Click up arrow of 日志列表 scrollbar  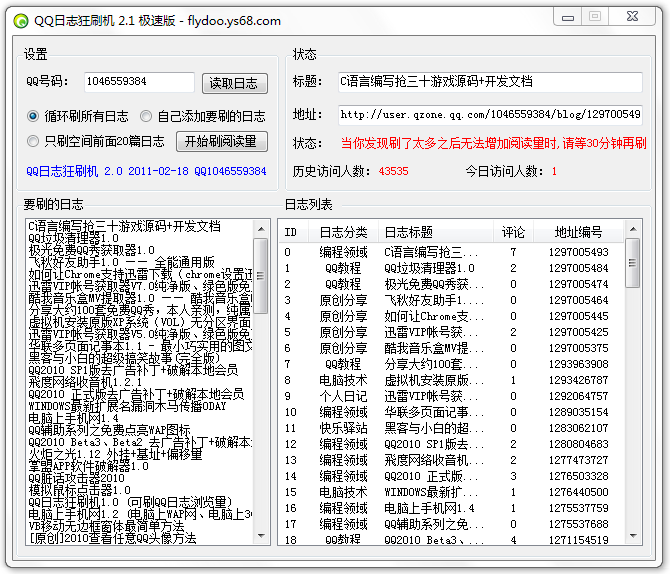(x=633, y=229)
